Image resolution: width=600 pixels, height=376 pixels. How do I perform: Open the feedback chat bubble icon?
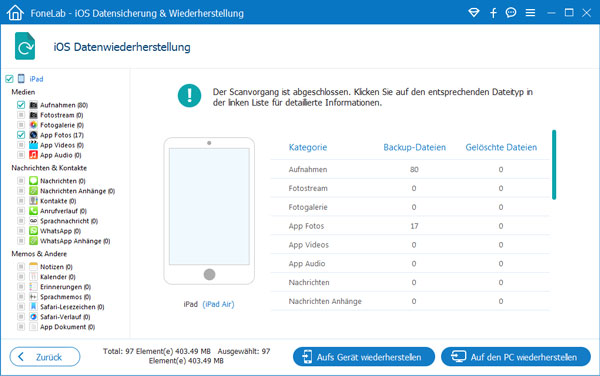coord(511,13)
